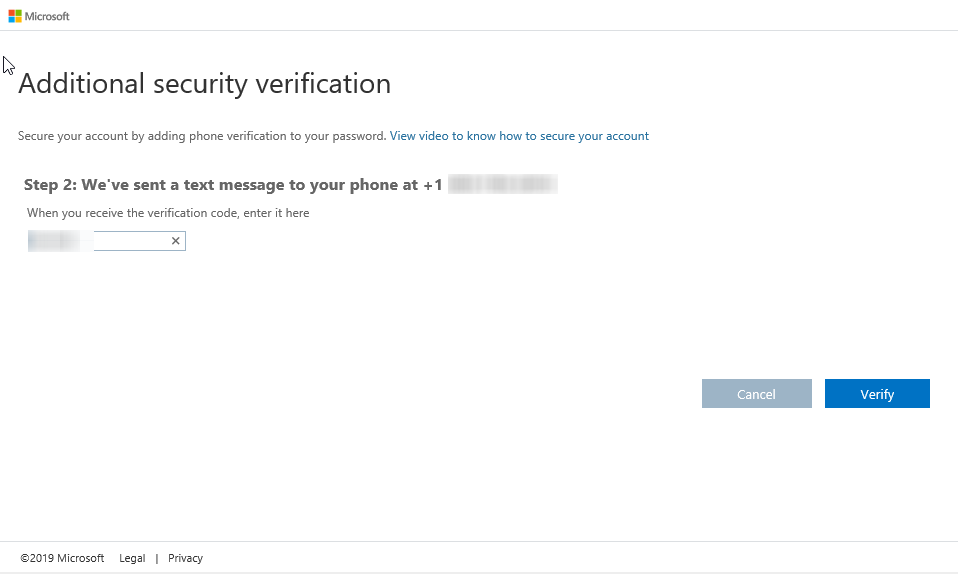This screenshot has width=958, height=574.
Task: Click the pipe separator between Legal and Privacy
Action: click(157, 558)
